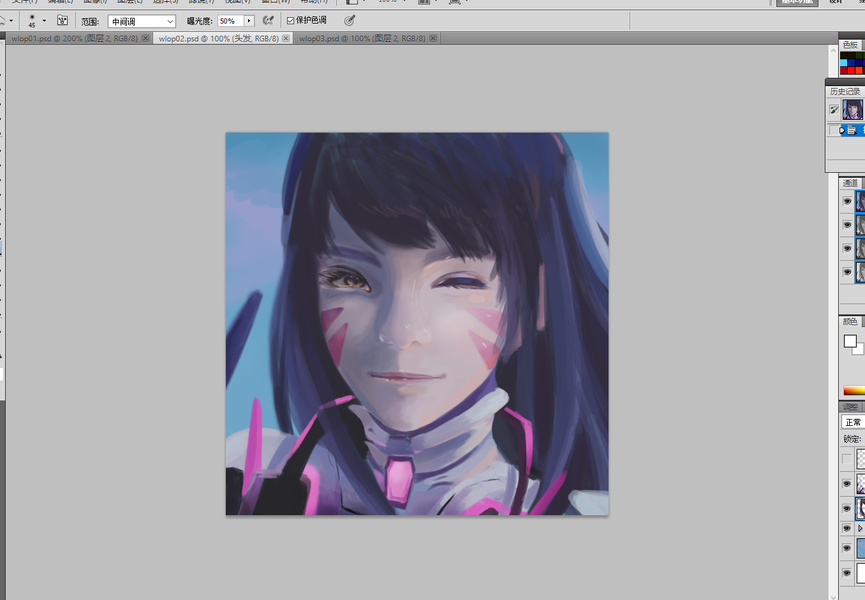Open the 范围 range dropdown set to 中间调
Image resolution: width=865 pixels, height=600 pixels.
click(142, 22)
